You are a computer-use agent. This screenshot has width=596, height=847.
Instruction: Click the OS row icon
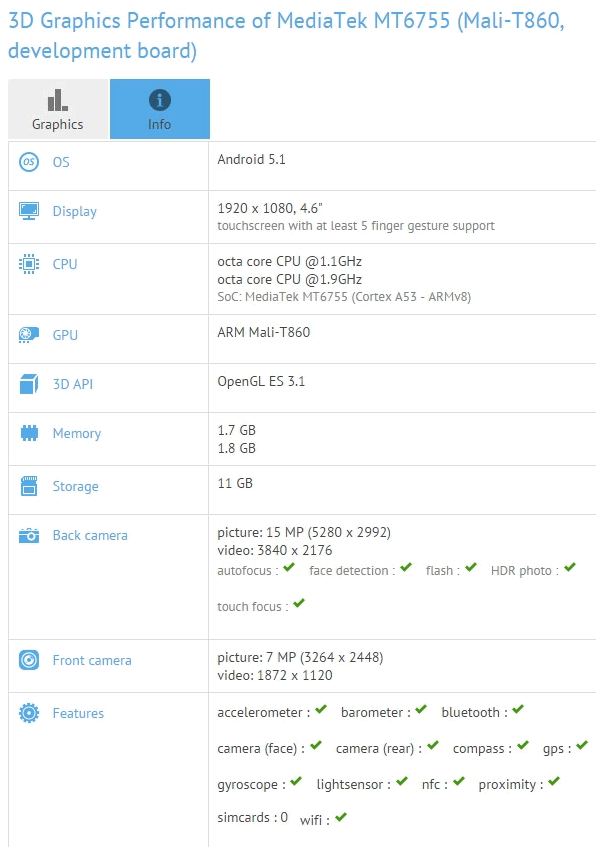[x=29, y=162]
